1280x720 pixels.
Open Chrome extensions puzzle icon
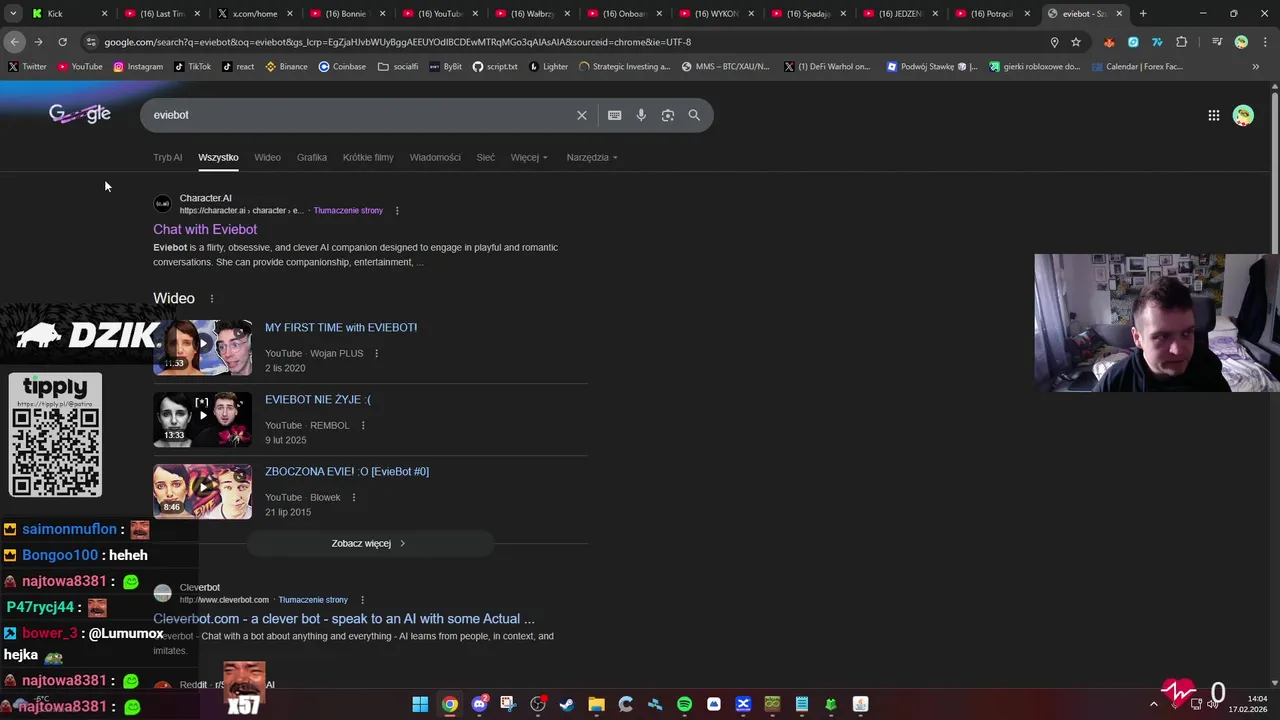pos(1181,42)
